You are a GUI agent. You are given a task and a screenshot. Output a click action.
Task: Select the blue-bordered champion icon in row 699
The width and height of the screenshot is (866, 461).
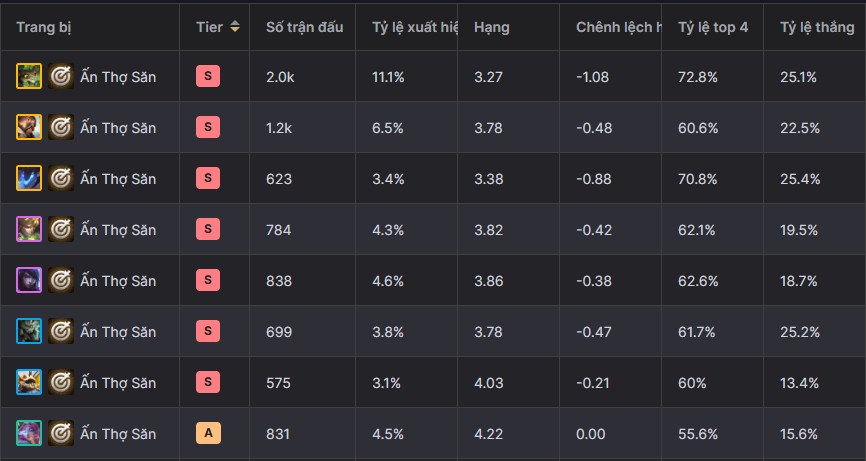tap(29, 331)
